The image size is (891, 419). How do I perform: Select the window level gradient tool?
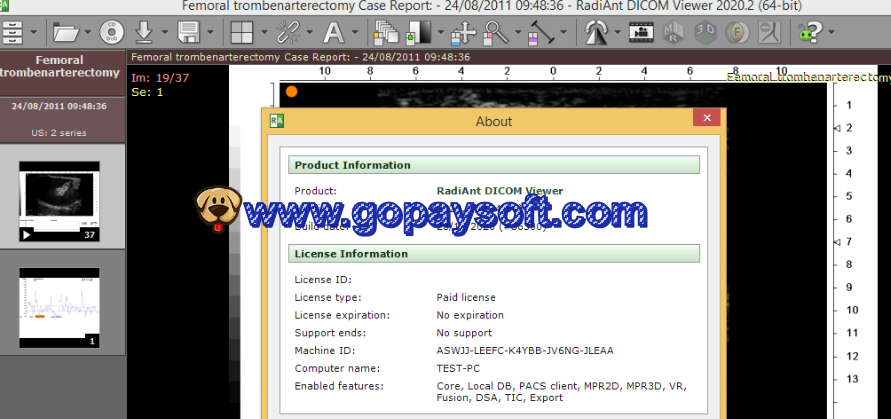tap(419, 32)
